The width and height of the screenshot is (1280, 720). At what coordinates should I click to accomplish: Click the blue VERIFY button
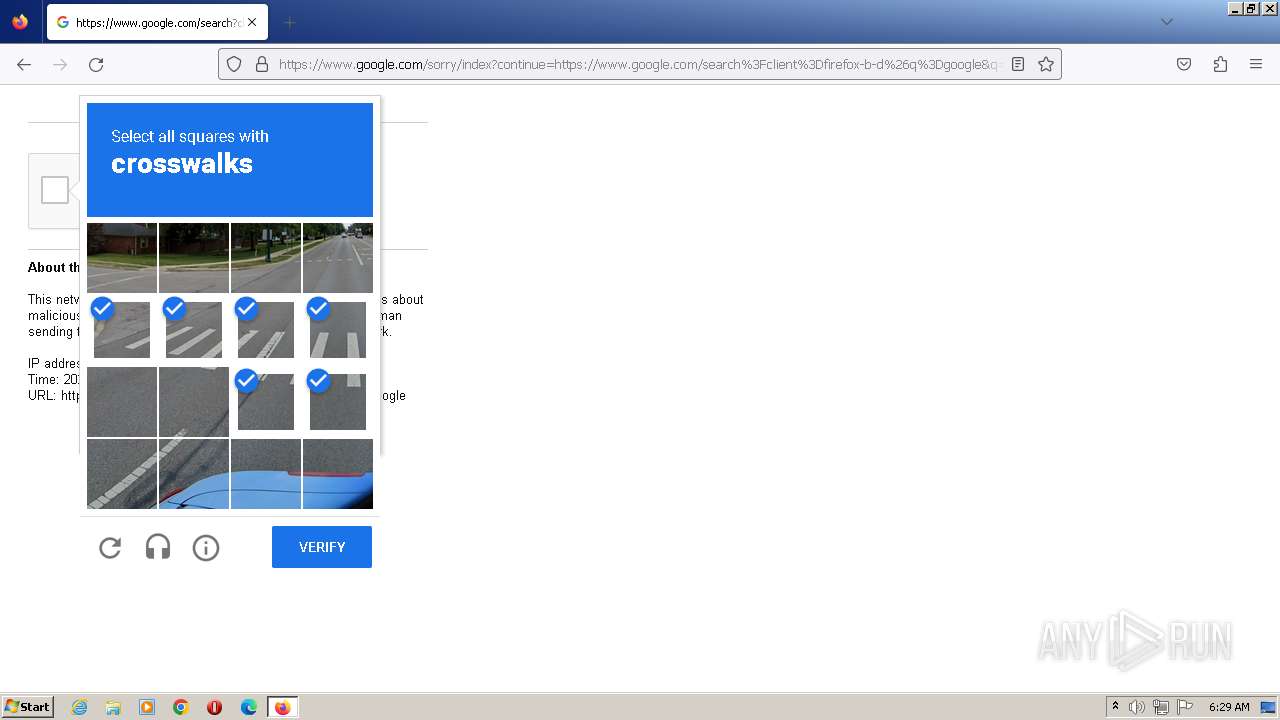tap(322, 547)
